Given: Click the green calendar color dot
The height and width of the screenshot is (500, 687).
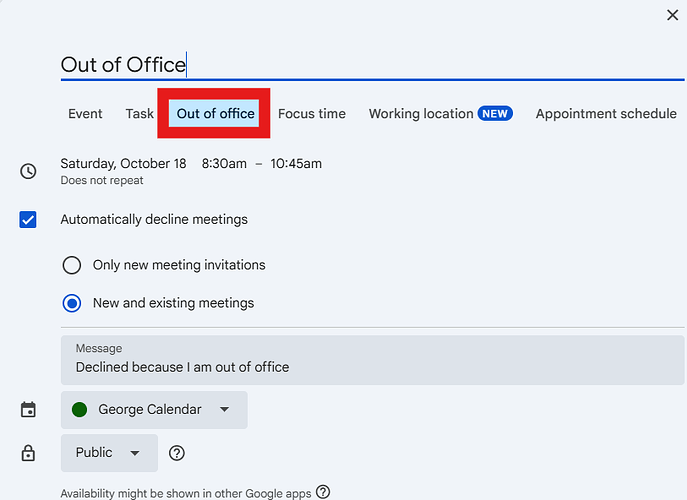Looking at the screenshot, I should click(80, 410).
